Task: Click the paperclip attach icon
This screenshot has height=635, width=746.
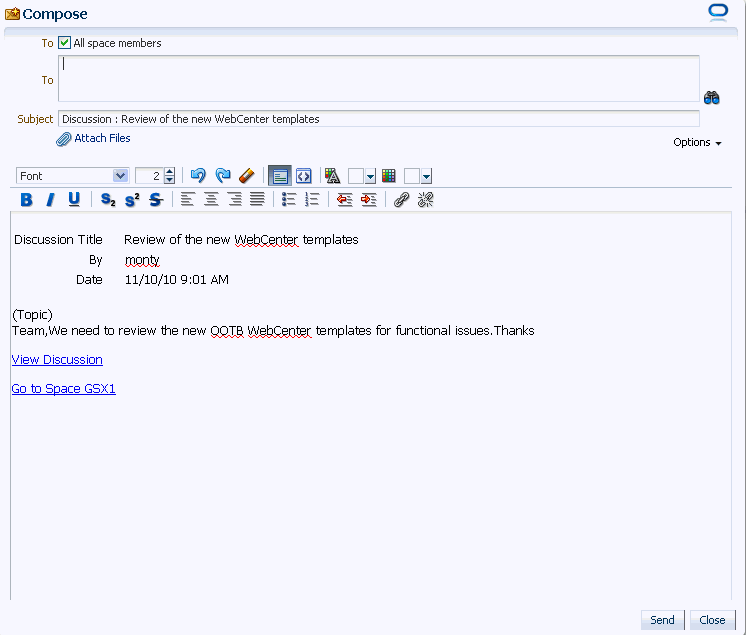Action: [x=63, y=139]
